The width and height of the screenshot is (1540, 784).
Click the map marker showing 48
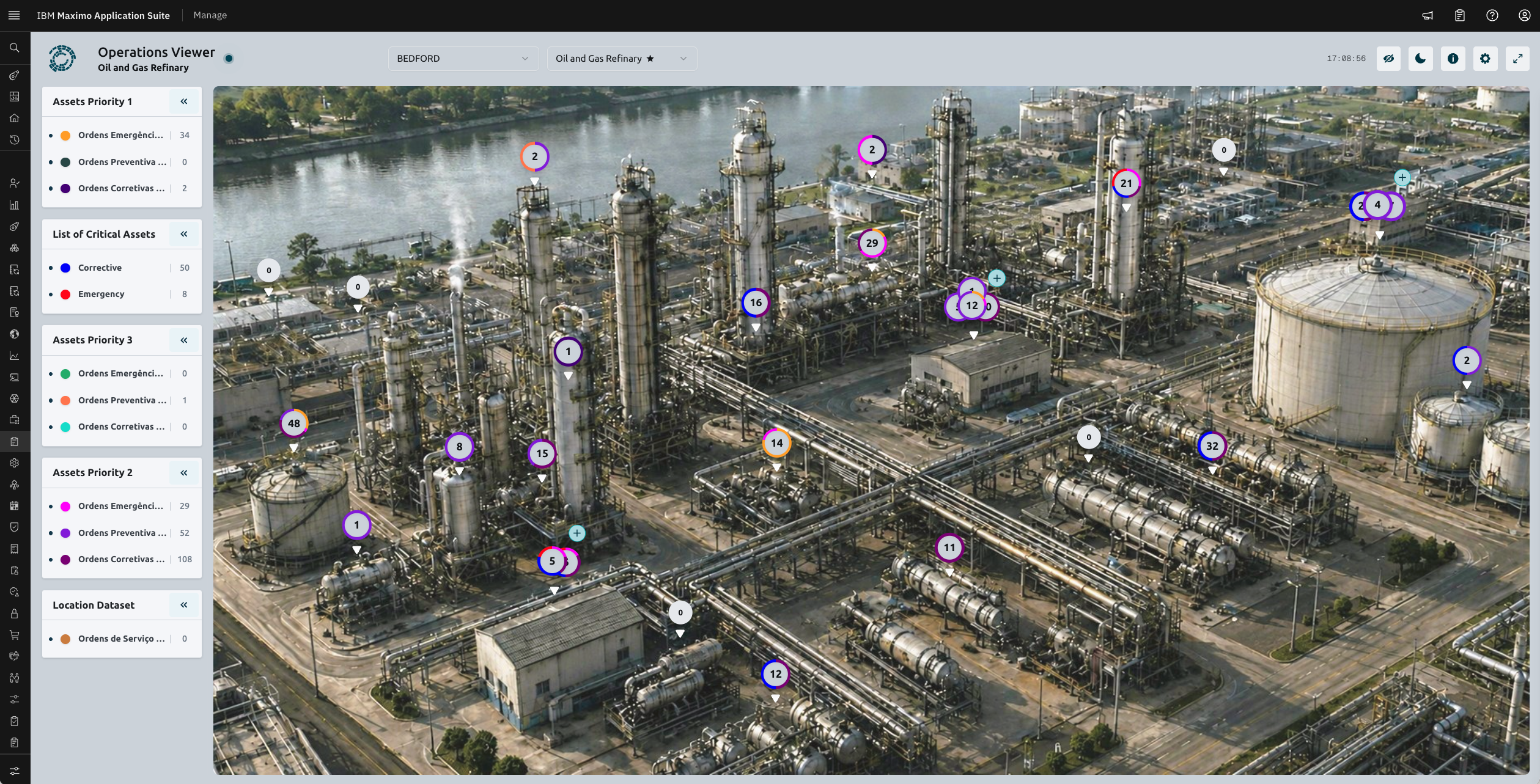294,423
